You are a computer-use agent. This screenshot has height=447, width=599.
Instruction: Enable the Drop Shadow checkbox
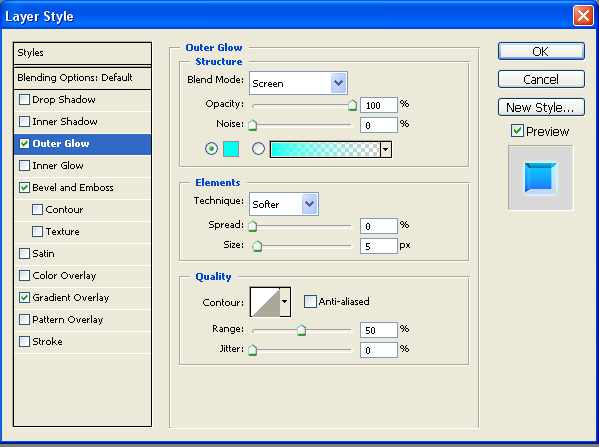click(x=24, y=100)
